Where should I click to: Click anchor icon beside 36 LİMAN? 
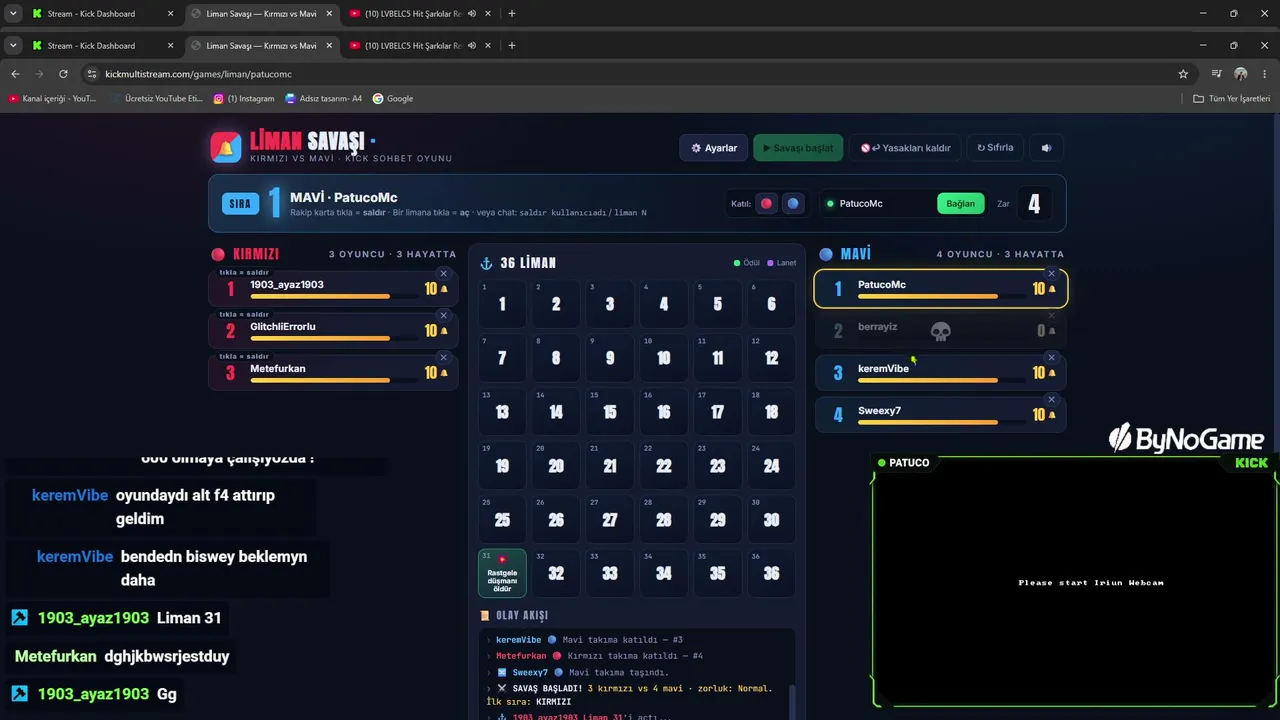(487, 263)
